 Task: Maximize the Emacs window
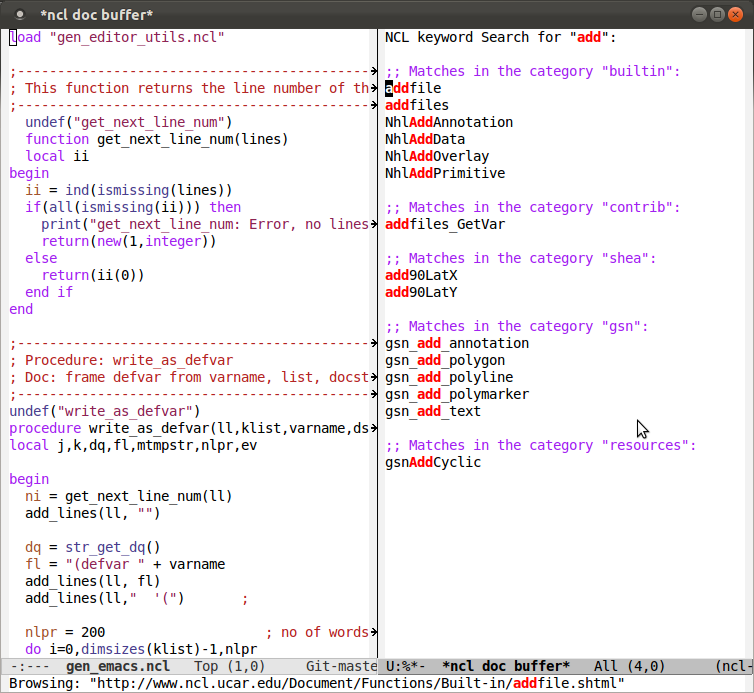click(x=715, y=14)
